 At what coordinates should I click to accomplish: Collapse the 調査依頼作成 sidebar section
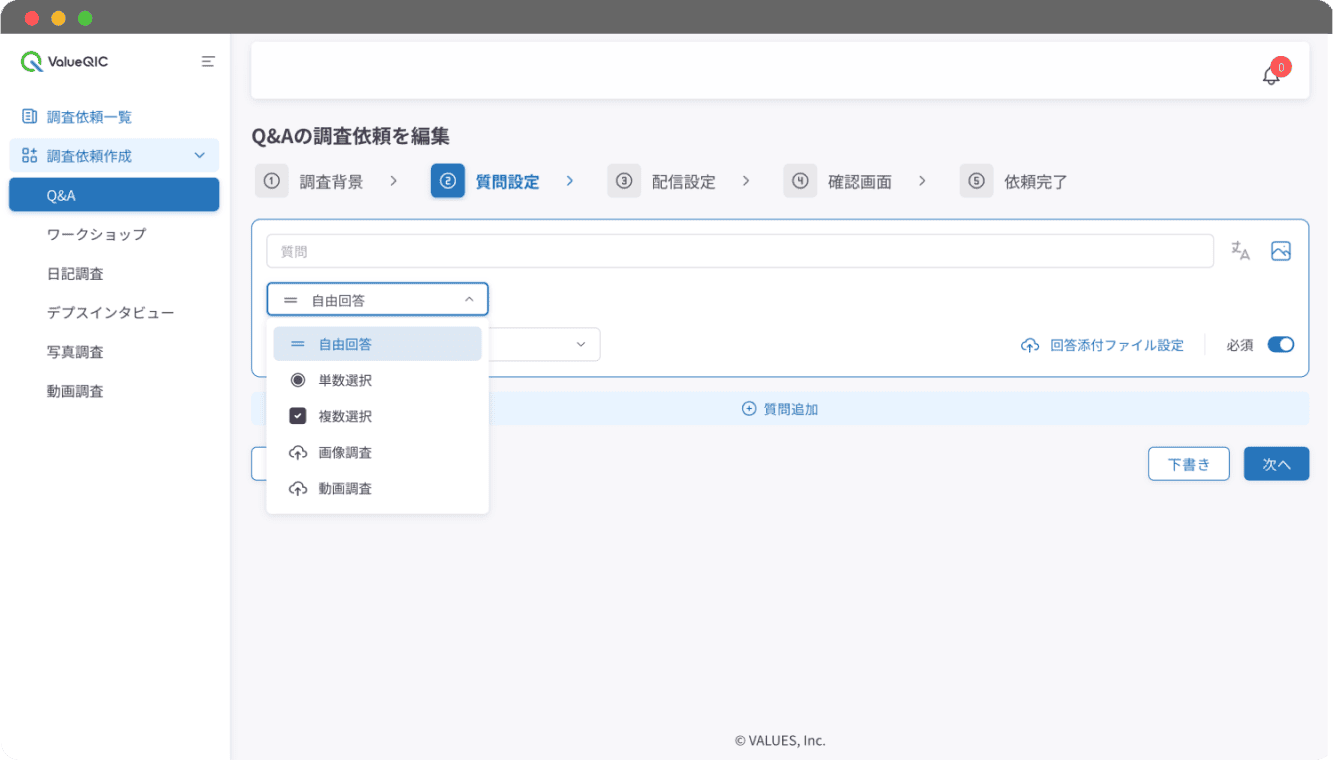click(199, 156)
